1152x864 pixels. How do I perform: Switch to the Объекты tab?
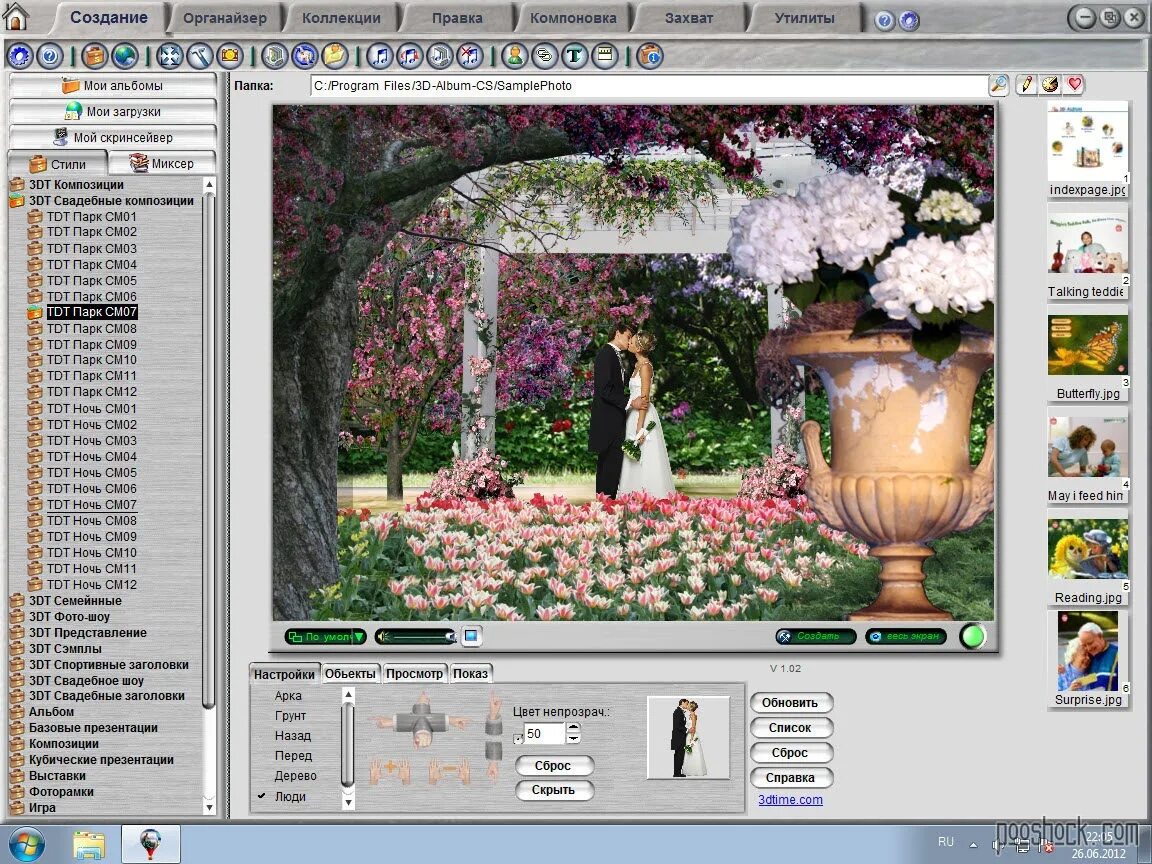350,674
